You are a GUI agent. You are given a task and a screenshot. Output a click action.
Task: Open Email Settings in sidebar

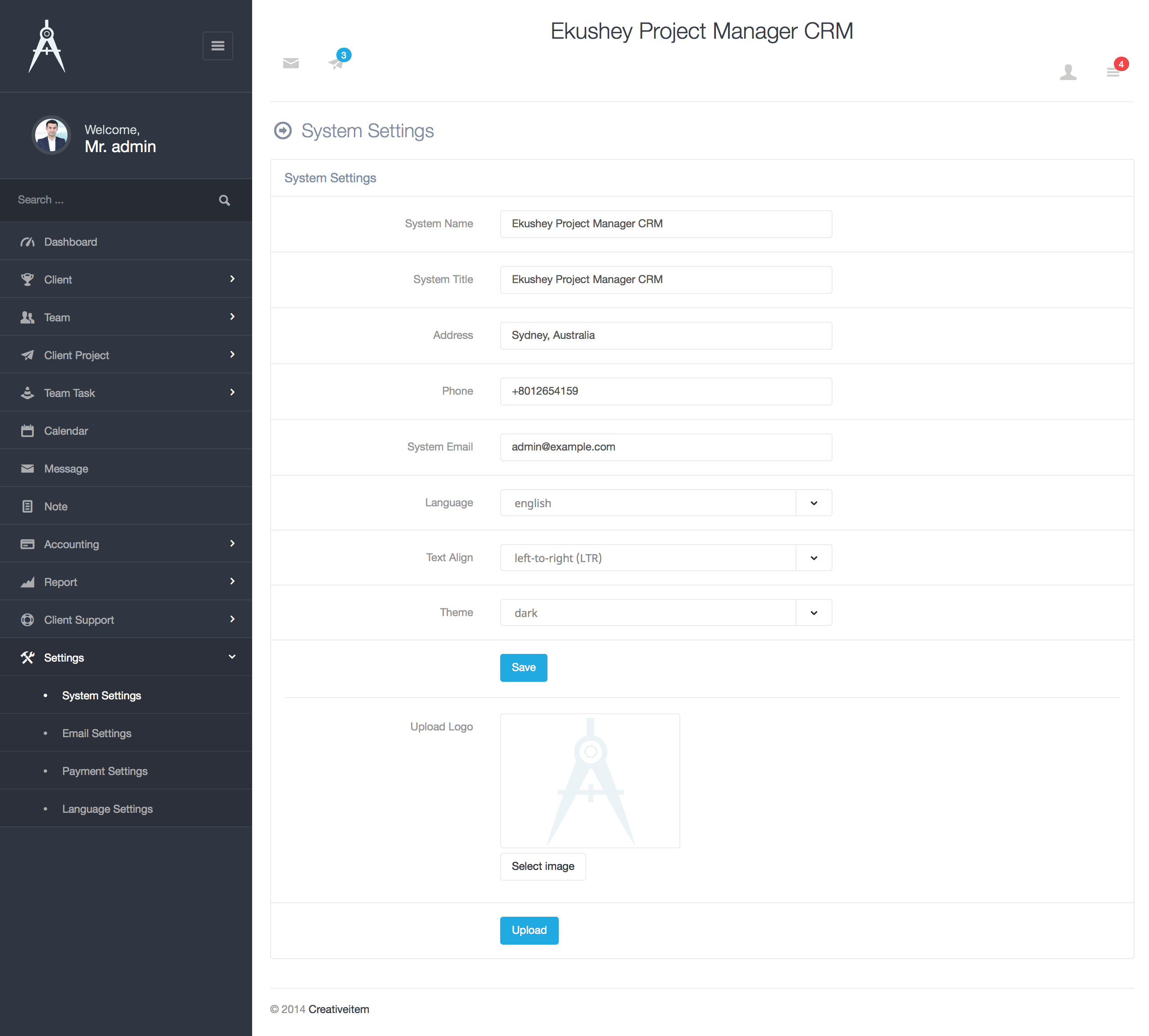click(97, 733)
